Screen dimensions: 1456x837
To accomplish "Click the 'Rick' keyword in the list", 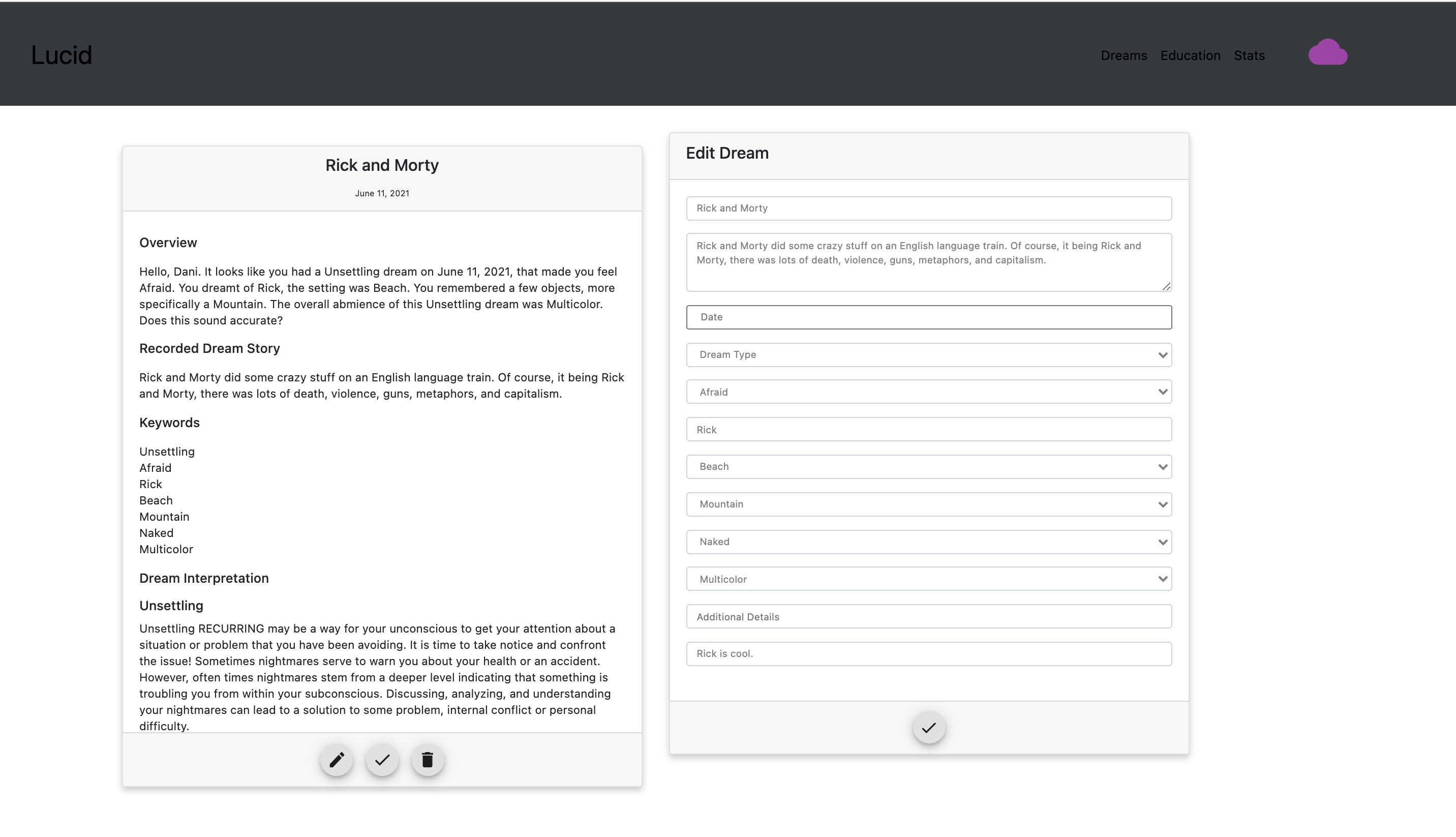I will (150, 484).
